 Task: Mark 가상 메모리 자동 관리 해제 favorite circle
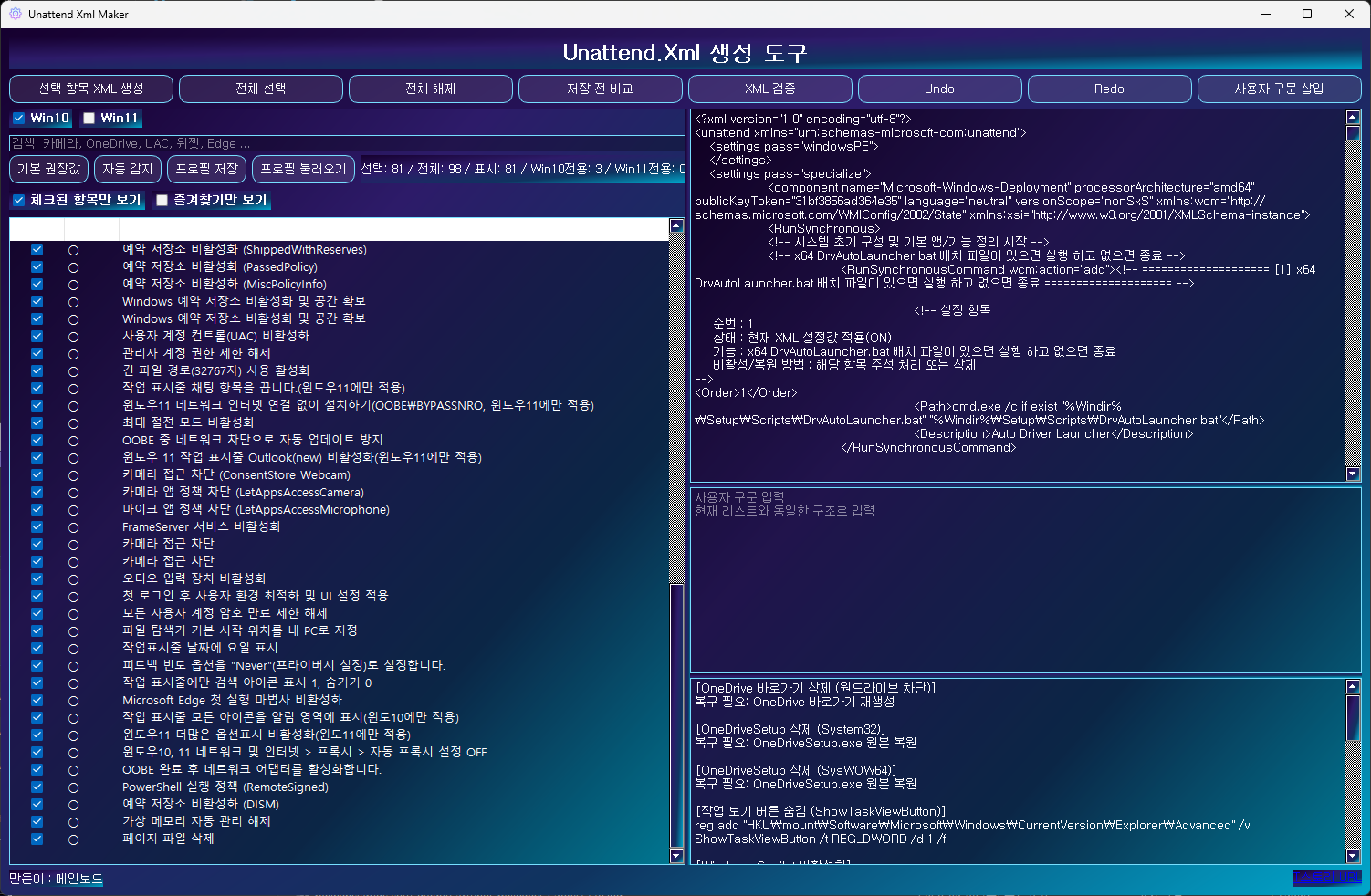point(73,822)
